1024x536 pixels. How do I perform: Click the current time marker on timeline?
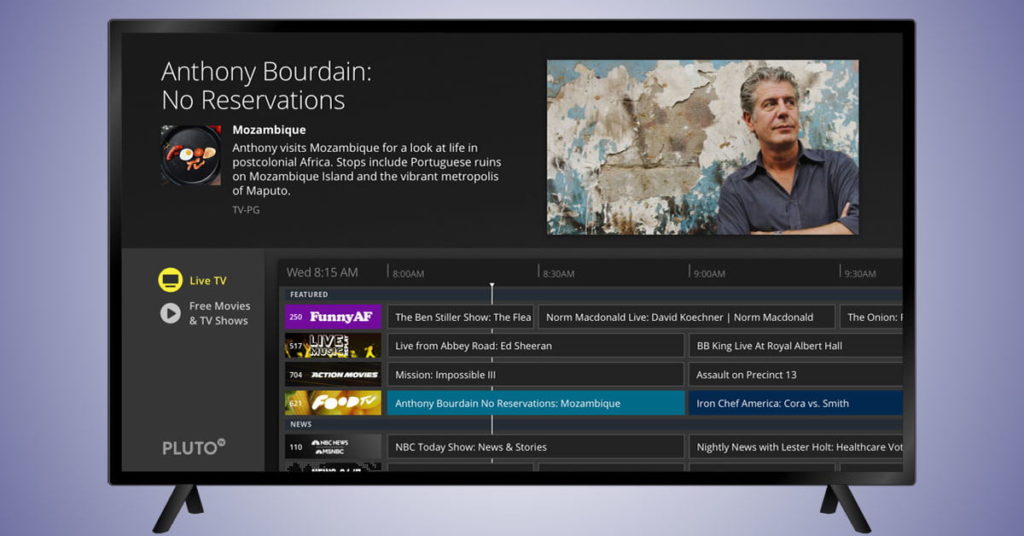point(492,287)
